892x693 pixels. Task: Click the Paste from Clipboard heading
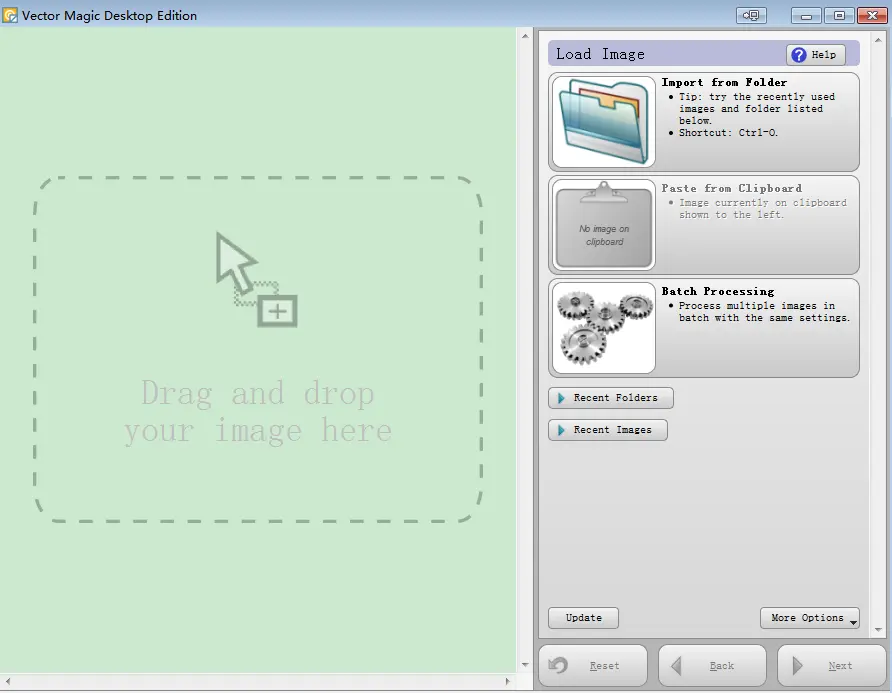[x=732, y=188]
